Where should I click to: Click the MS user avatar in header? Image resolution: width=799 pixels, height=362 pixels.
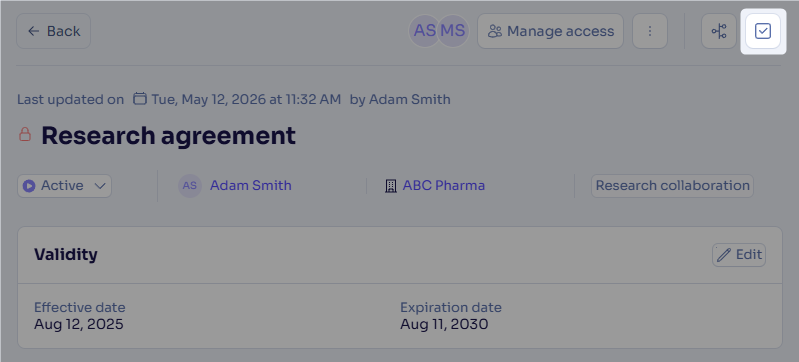pyautogui.click(x=453, y=31)
